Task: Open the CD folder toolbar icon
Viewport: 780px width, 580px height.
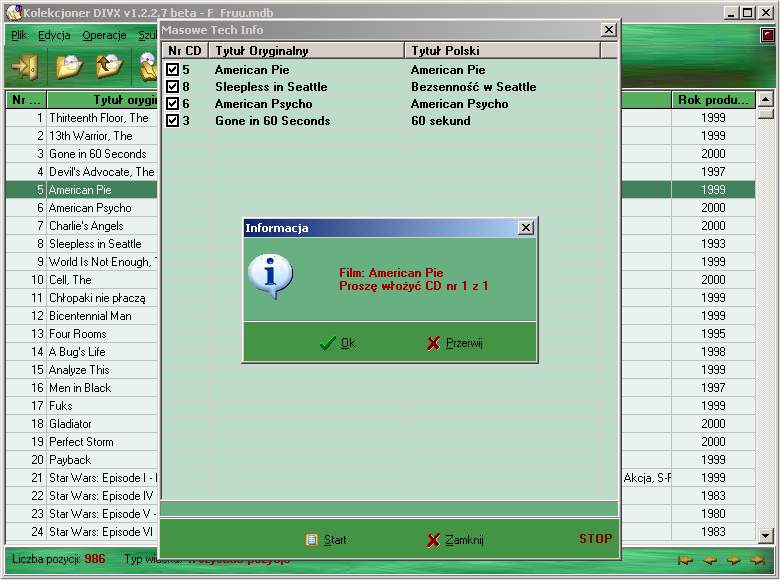Action: (68, 66)
